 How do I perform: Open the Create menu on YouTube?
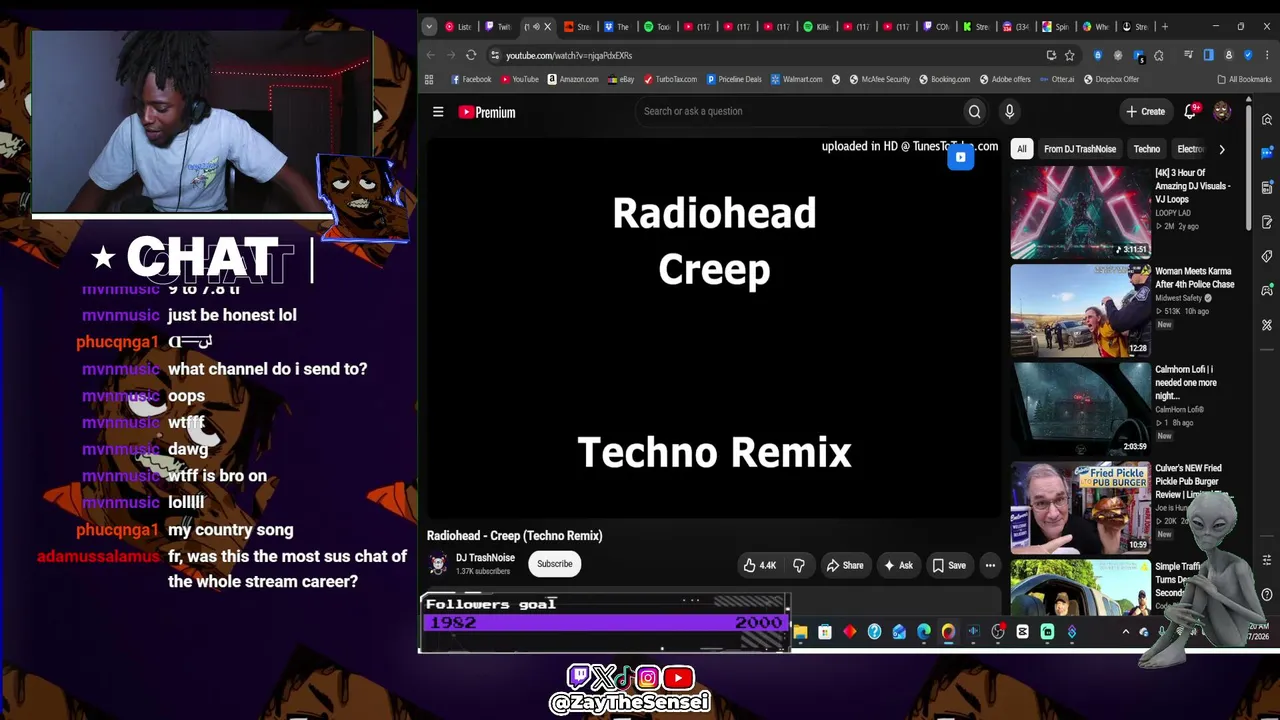[1146, 112]
